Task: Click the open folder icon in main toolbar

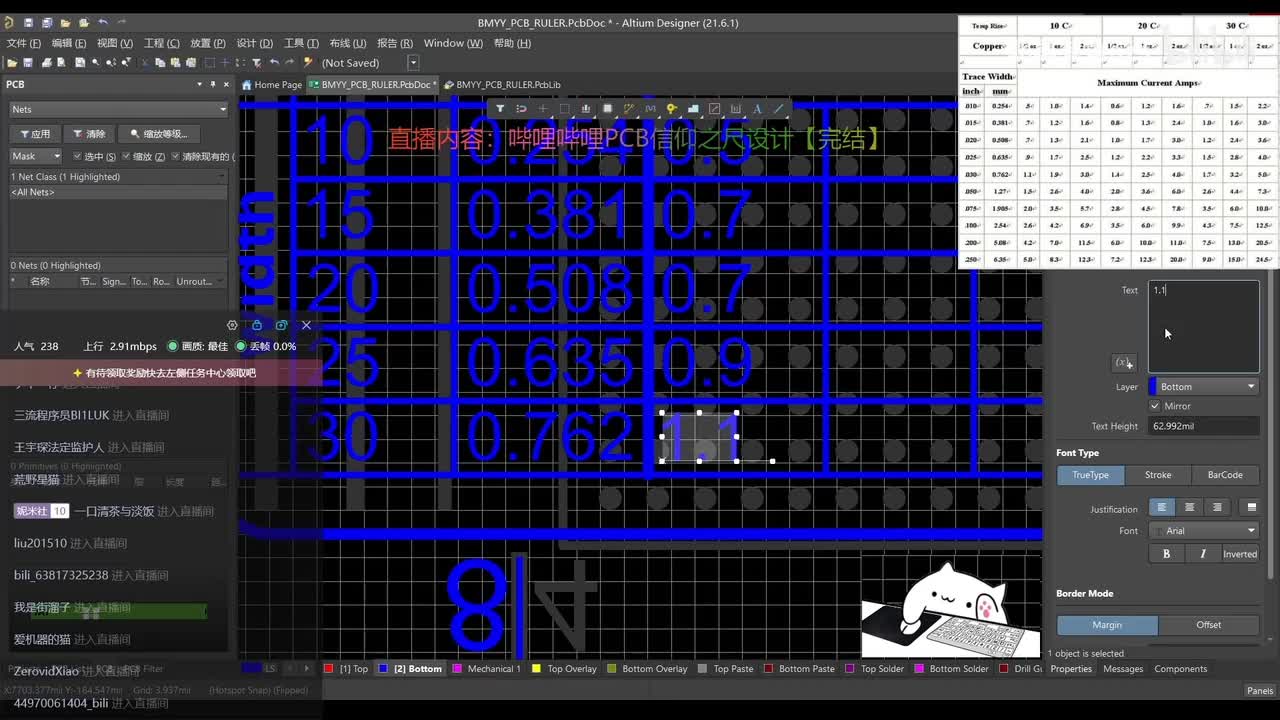Action: 12,62
